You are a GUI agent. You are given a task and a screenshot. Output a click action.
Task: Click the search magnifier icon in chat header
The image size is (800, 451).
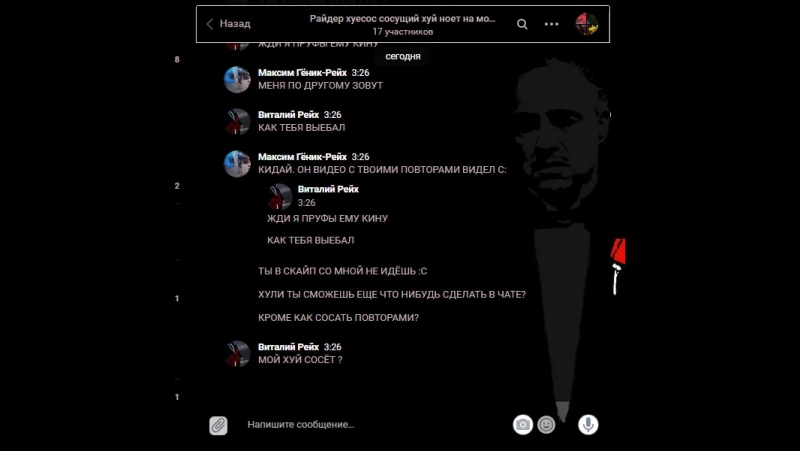522,24
